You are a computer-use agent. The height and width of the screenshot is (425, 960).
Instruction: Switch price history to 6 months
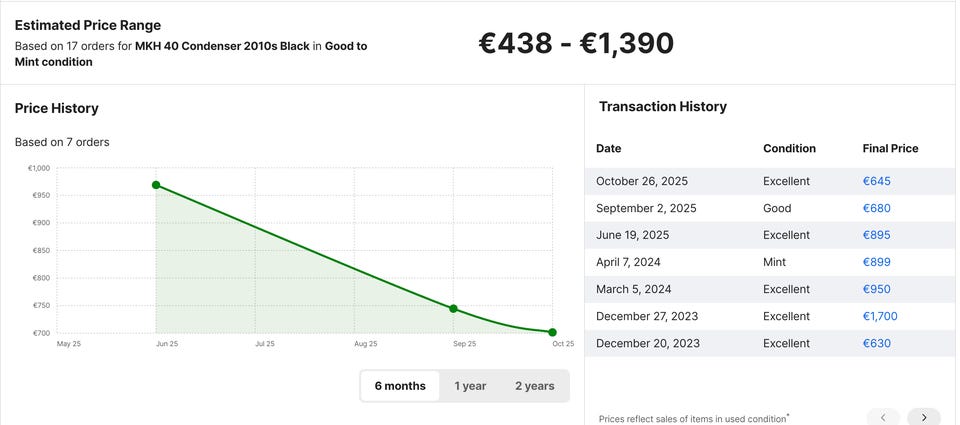click(400, 386)
